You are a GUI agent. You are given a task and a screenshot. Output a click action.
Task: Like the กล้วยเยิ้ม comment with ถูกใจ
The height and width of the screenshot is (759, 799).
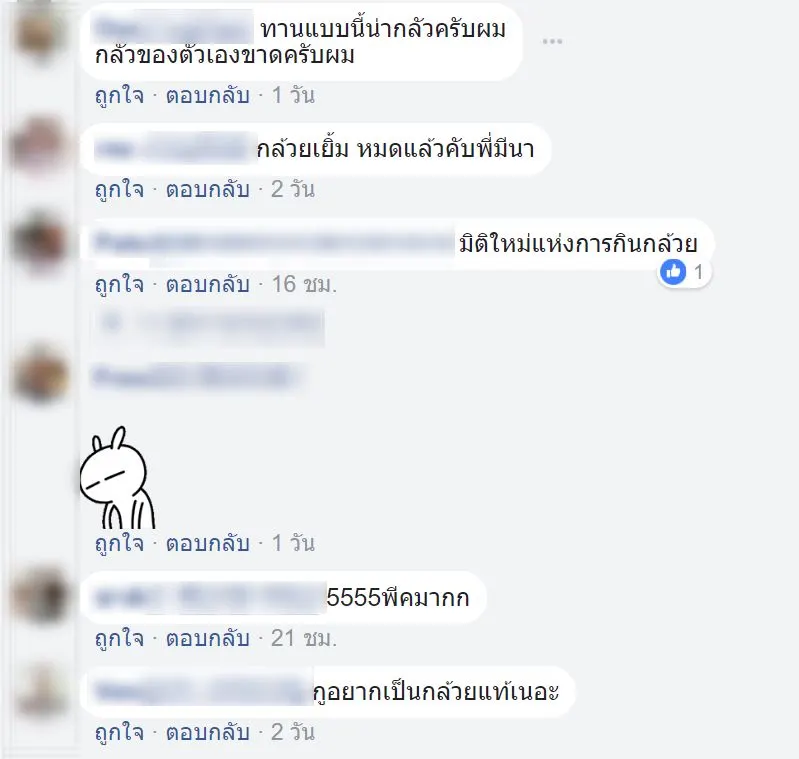(x=120, y=189)
